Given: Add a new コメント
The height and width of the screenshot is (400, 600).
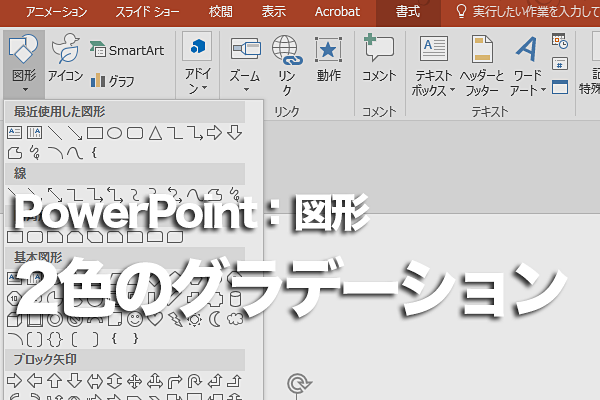Looking at the screenshot, I should (379, 58).
